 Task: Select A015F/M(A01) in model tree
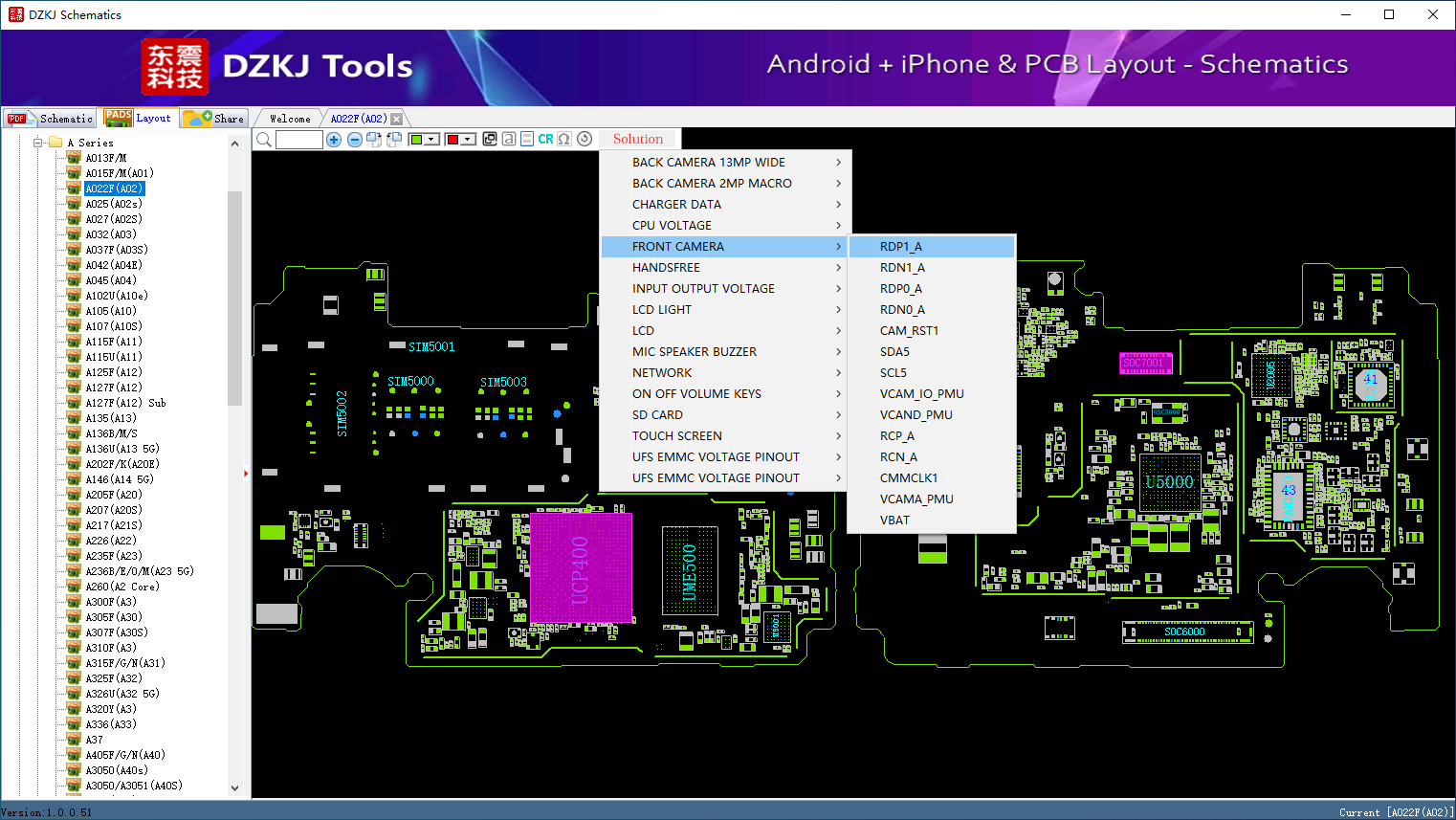click(x=120, y=173)
